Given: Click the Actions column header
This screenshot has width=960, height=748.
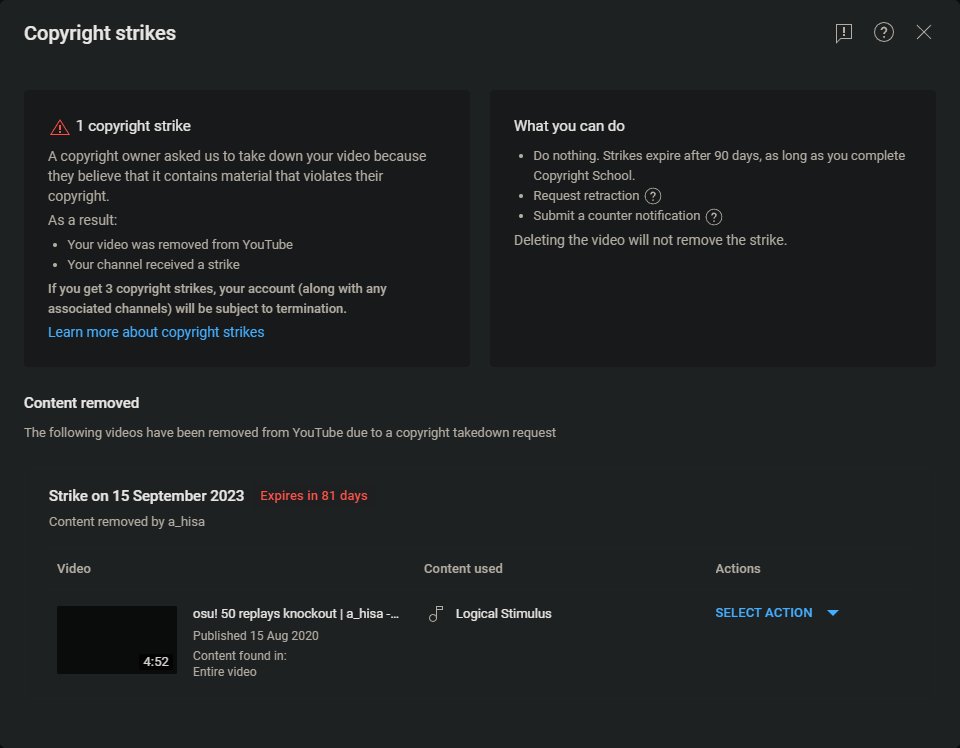Looking at the screenshot, I should point(738,569).
